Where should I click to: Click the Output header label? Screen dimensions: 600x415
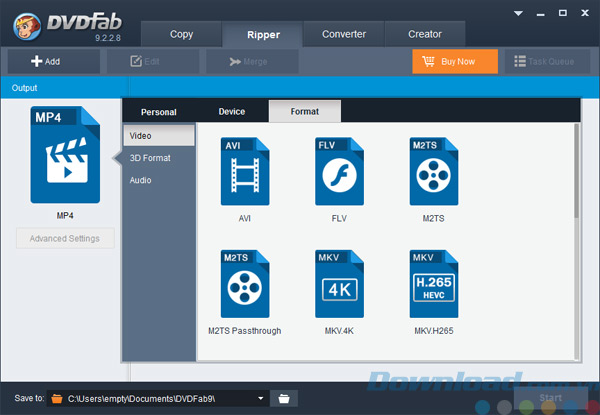[x=24, y=88]
